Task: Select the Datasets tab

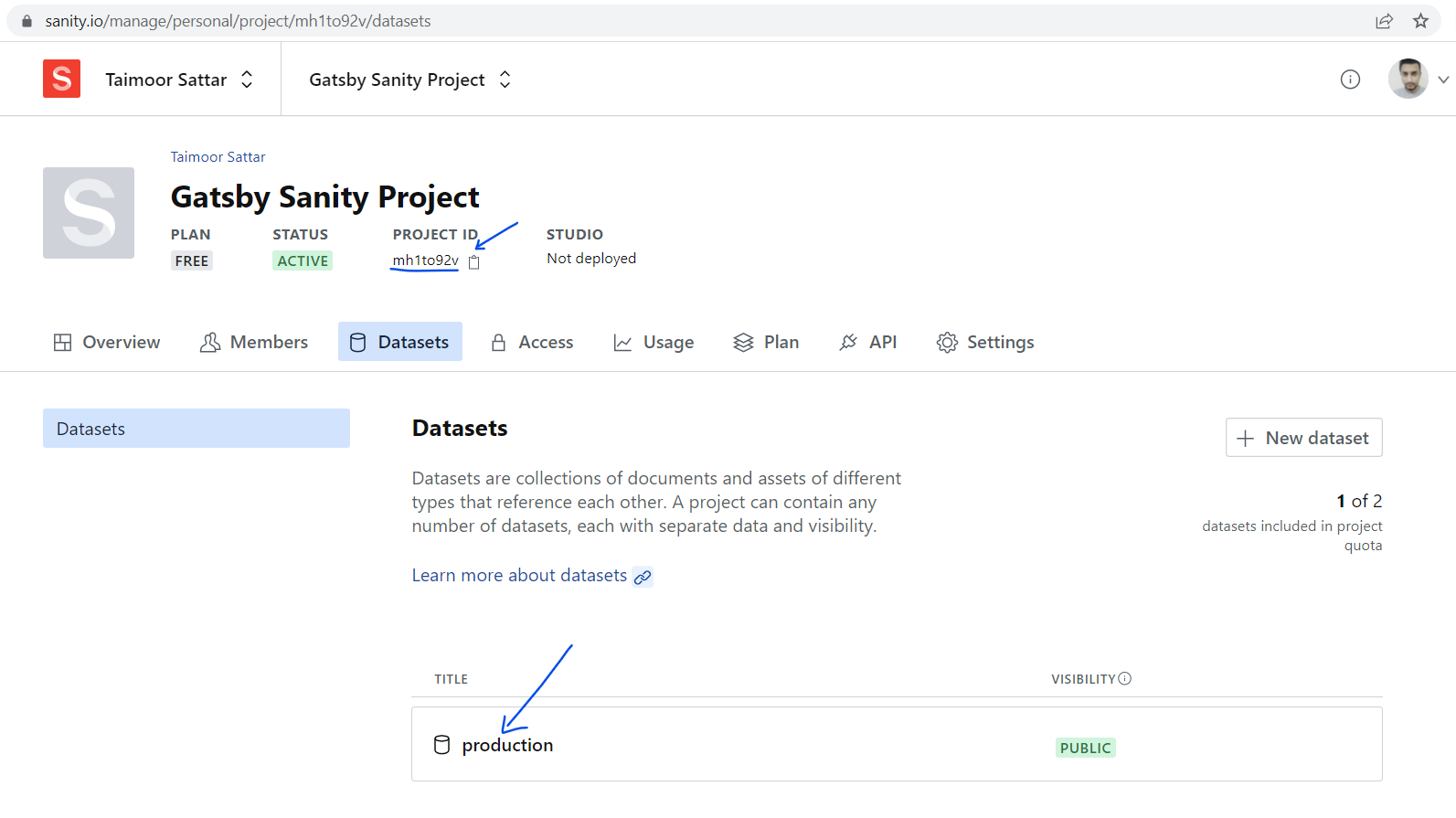Action: (400, 342)
